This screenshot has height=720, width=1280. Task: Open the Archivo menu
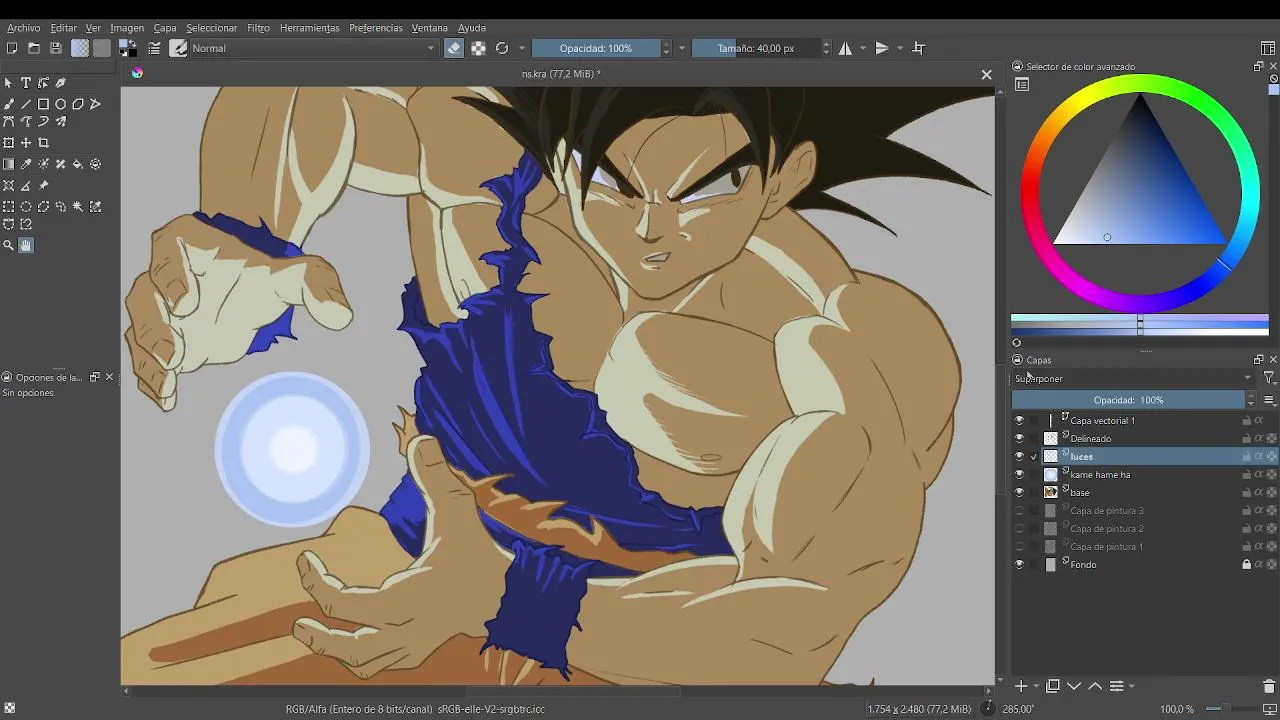point(24,28)
